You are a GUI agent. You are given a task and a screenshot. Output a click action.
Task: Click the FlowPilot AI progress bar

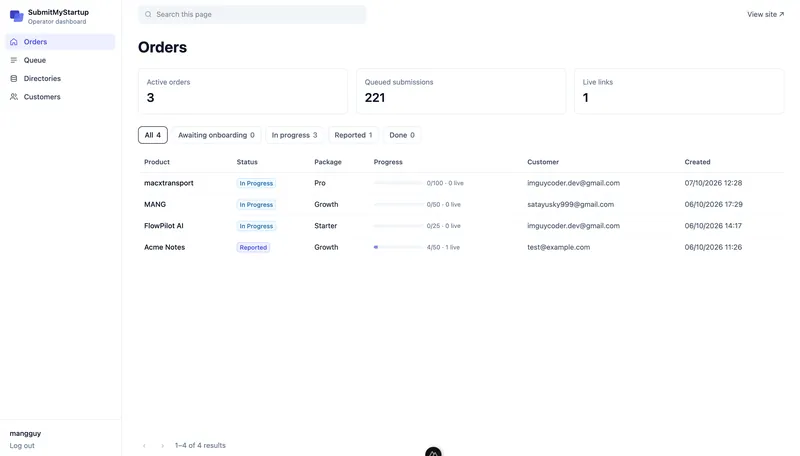[x=398, y=226]
